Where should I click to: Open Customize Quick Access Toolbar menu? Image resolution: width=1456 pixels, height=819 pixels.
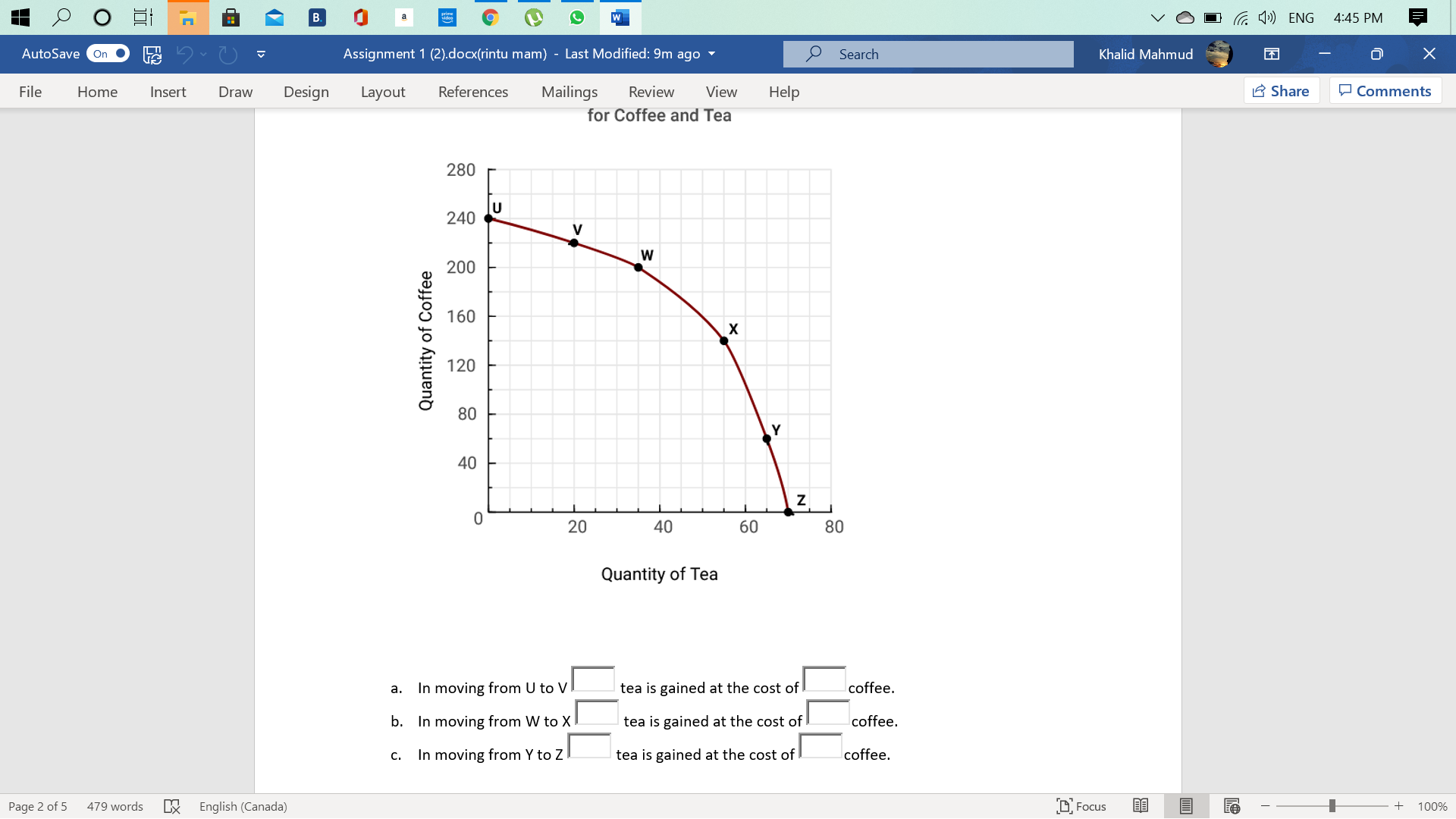260,54
